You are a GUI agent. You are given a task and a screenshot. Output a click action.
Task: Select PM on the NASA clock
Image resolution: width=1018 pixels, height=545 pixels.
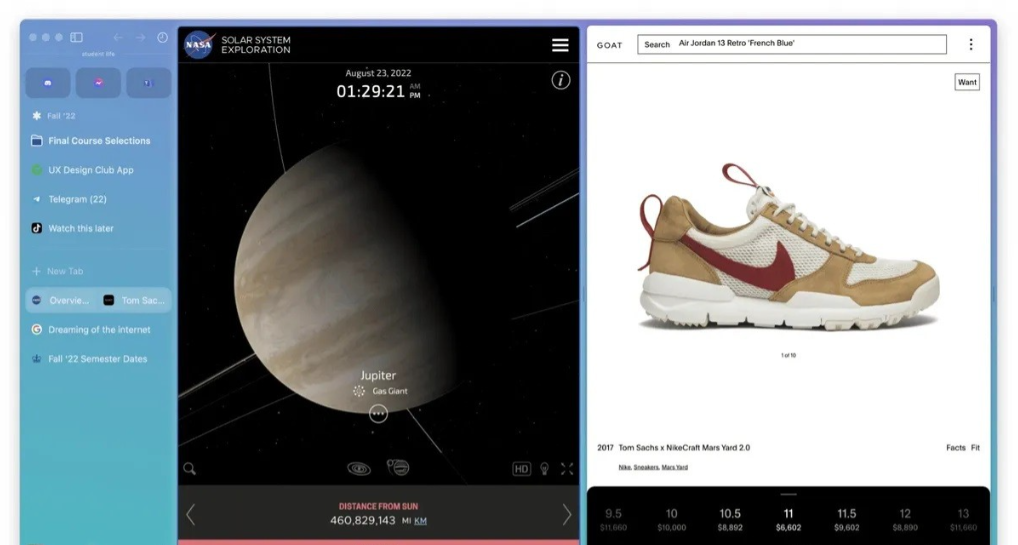[x=415, y=95]
